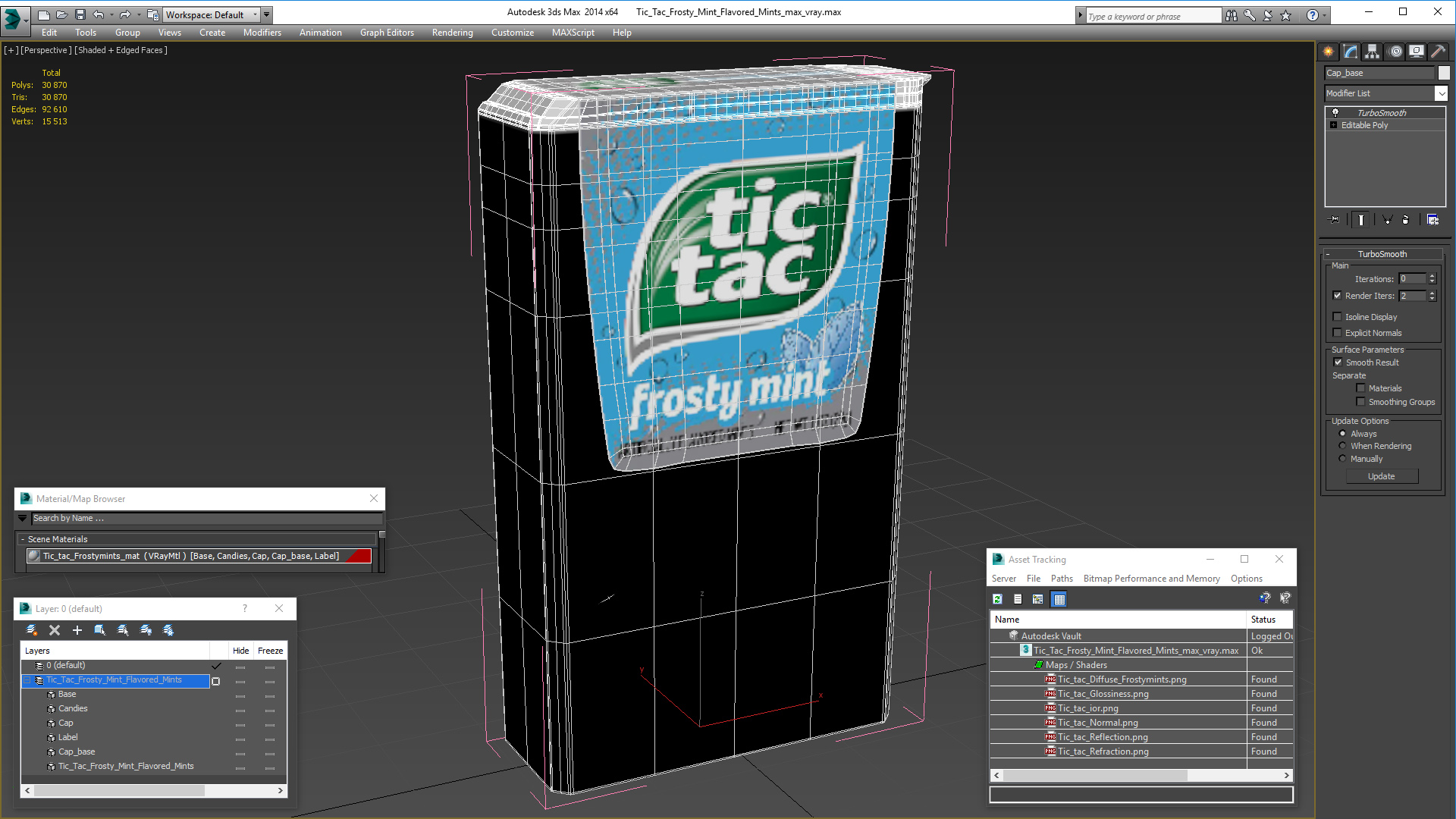Enable Isoline Display checkbox
The height and width of the screenshot is (819, 1456).
(1338, 317)
